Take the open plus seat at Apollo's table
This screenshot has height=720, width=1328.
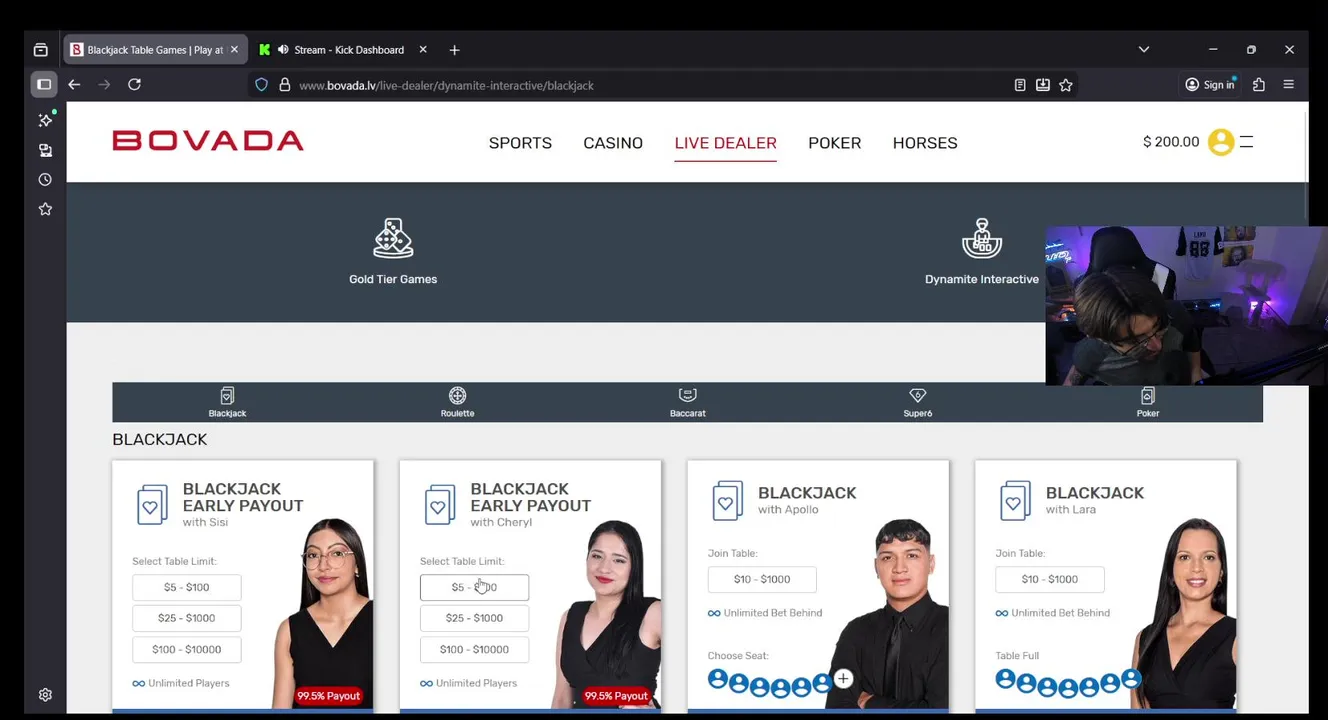pos(843,679)
